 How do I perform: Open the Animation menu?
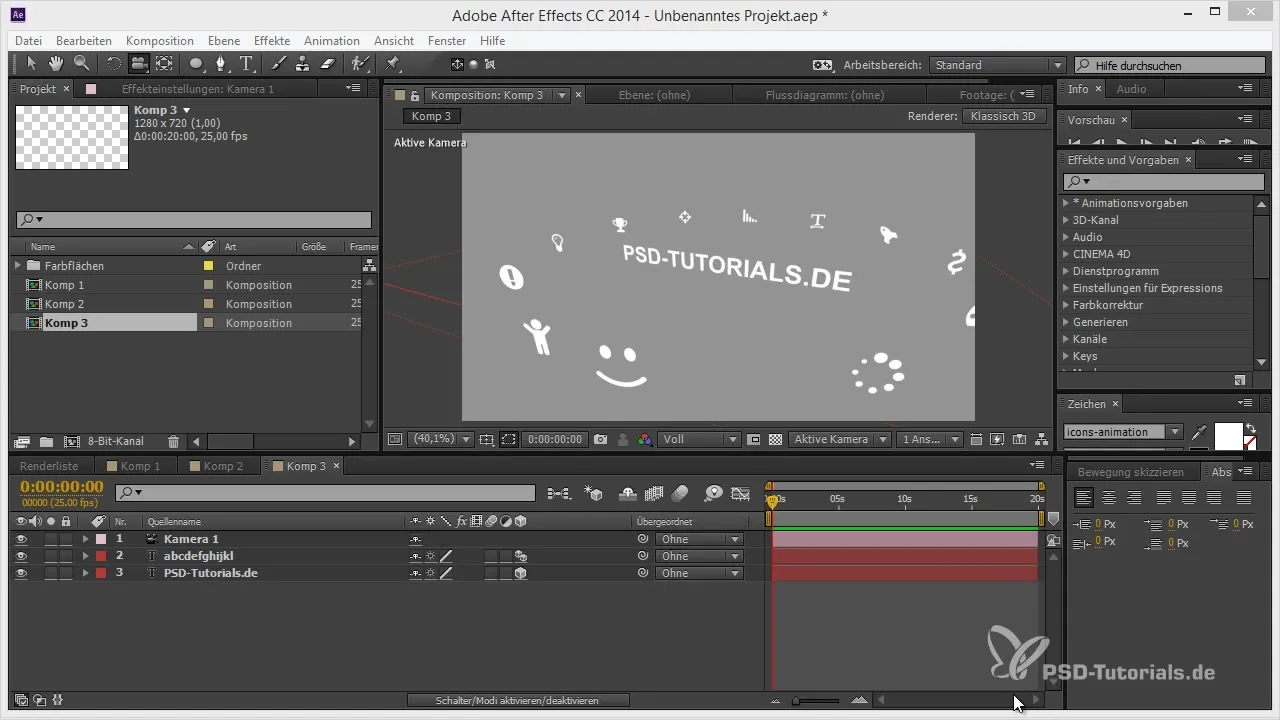tap(332, 41)
